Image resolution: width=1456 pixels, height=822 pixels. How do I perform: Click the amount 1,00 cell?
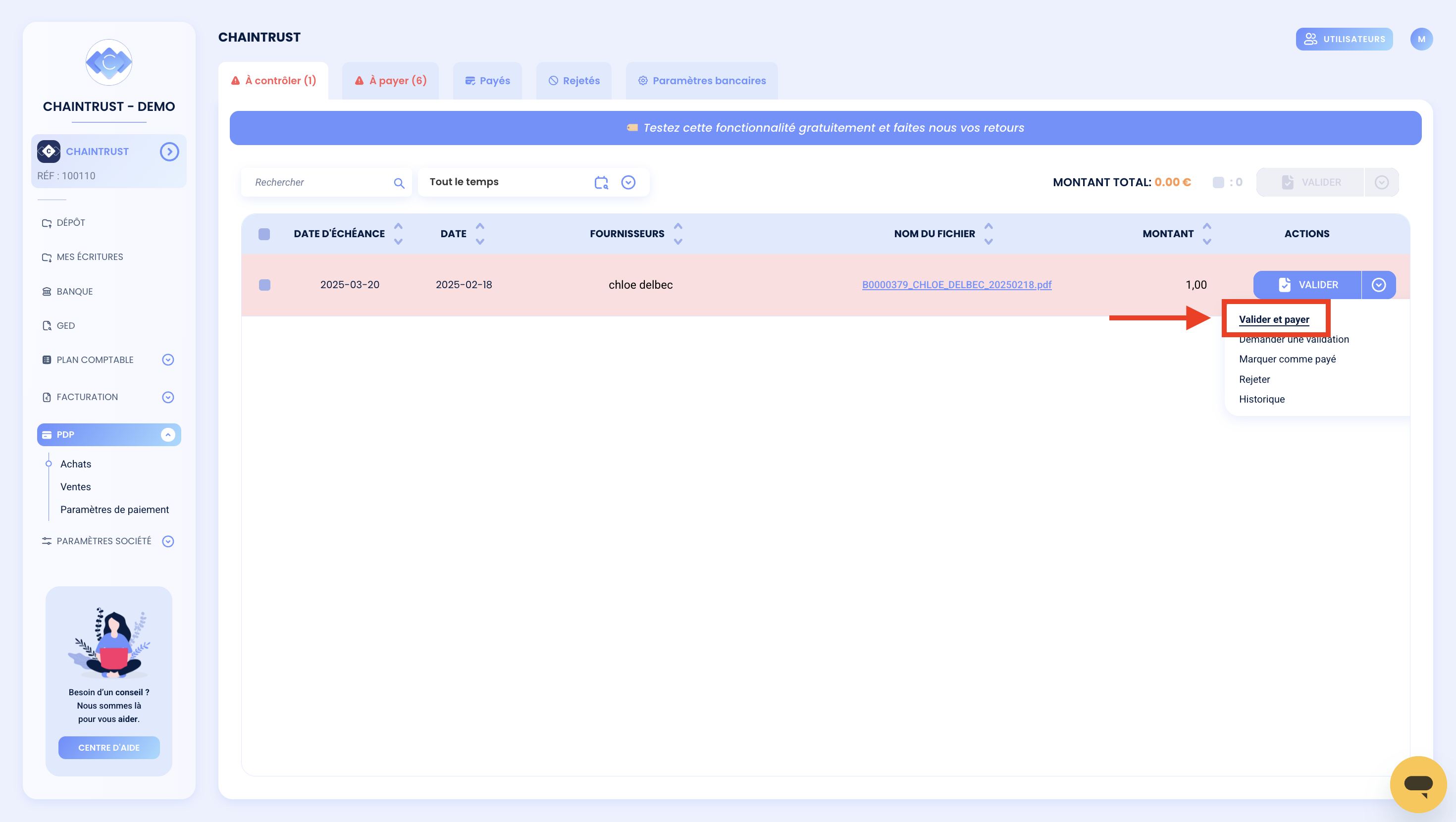[1196, 285]
